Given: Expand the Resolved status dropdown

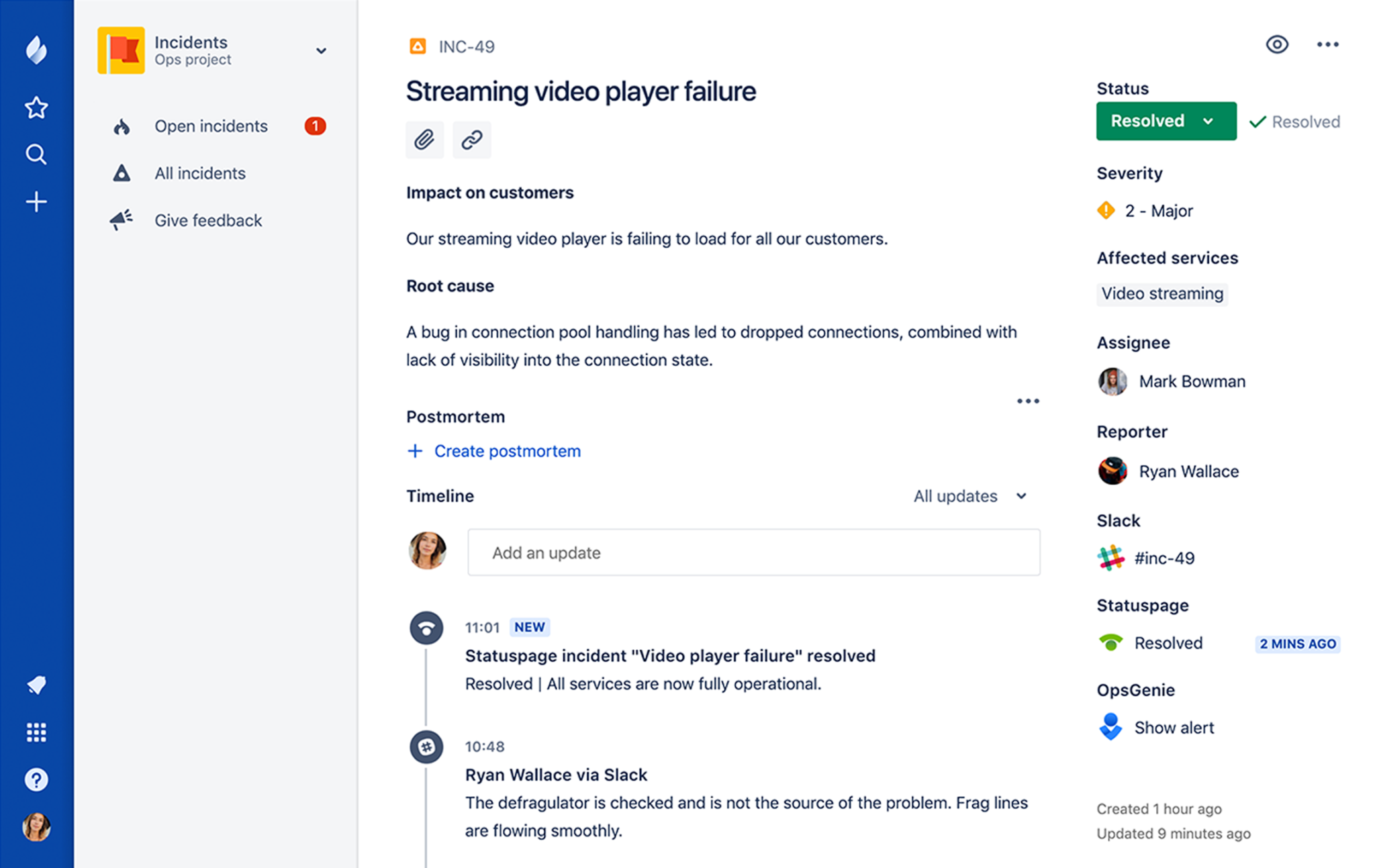Looking at the screenshot, I should [x=1166, y=121].
